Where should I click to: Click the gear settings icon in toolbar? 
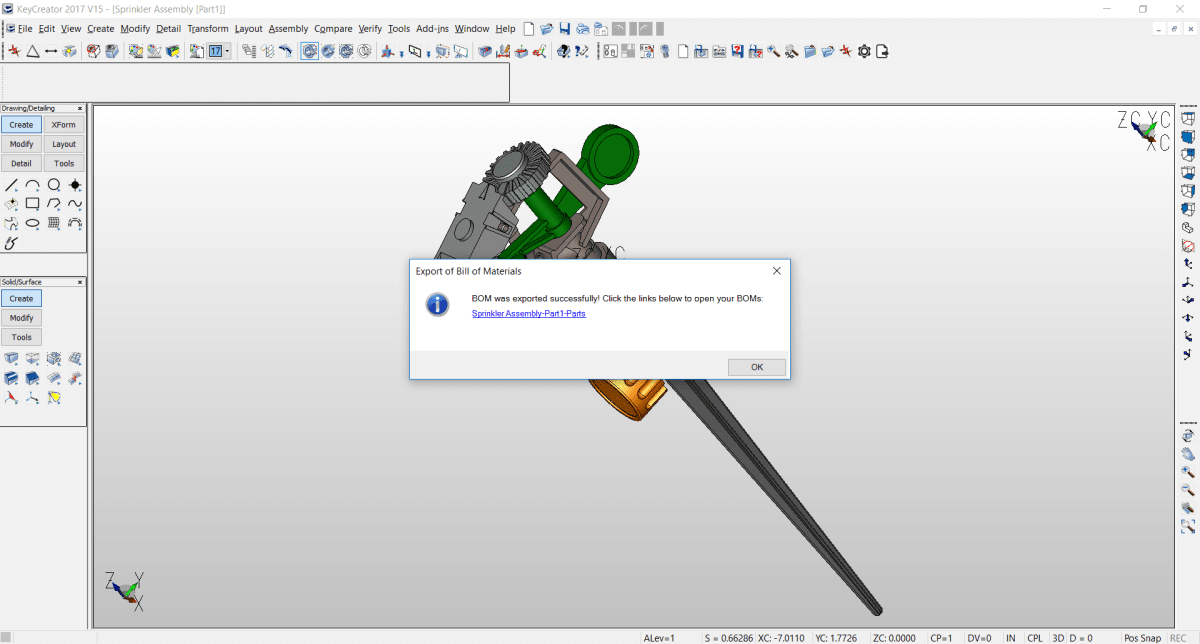coord(865,51)
